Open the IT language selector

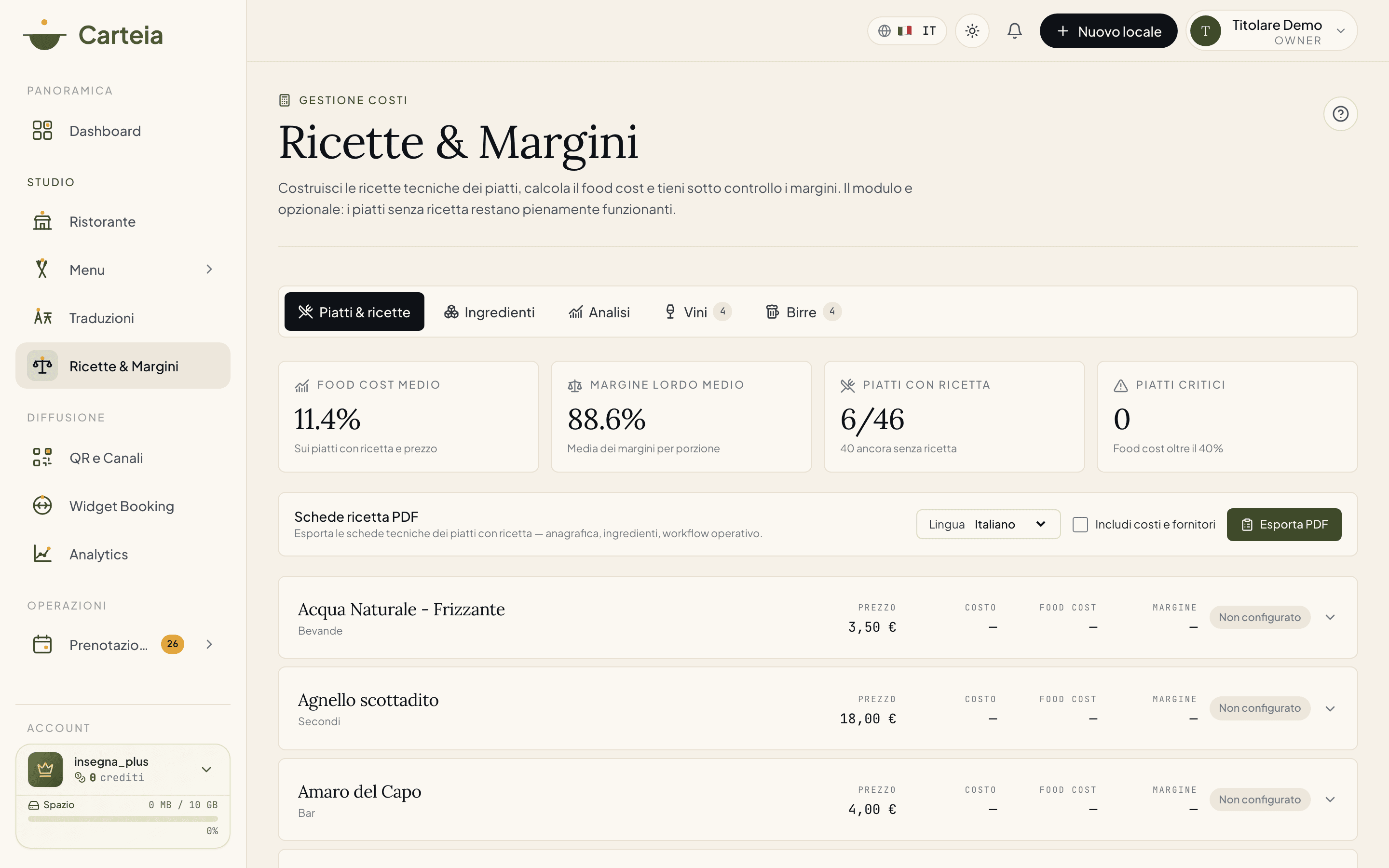click(907, 31)
